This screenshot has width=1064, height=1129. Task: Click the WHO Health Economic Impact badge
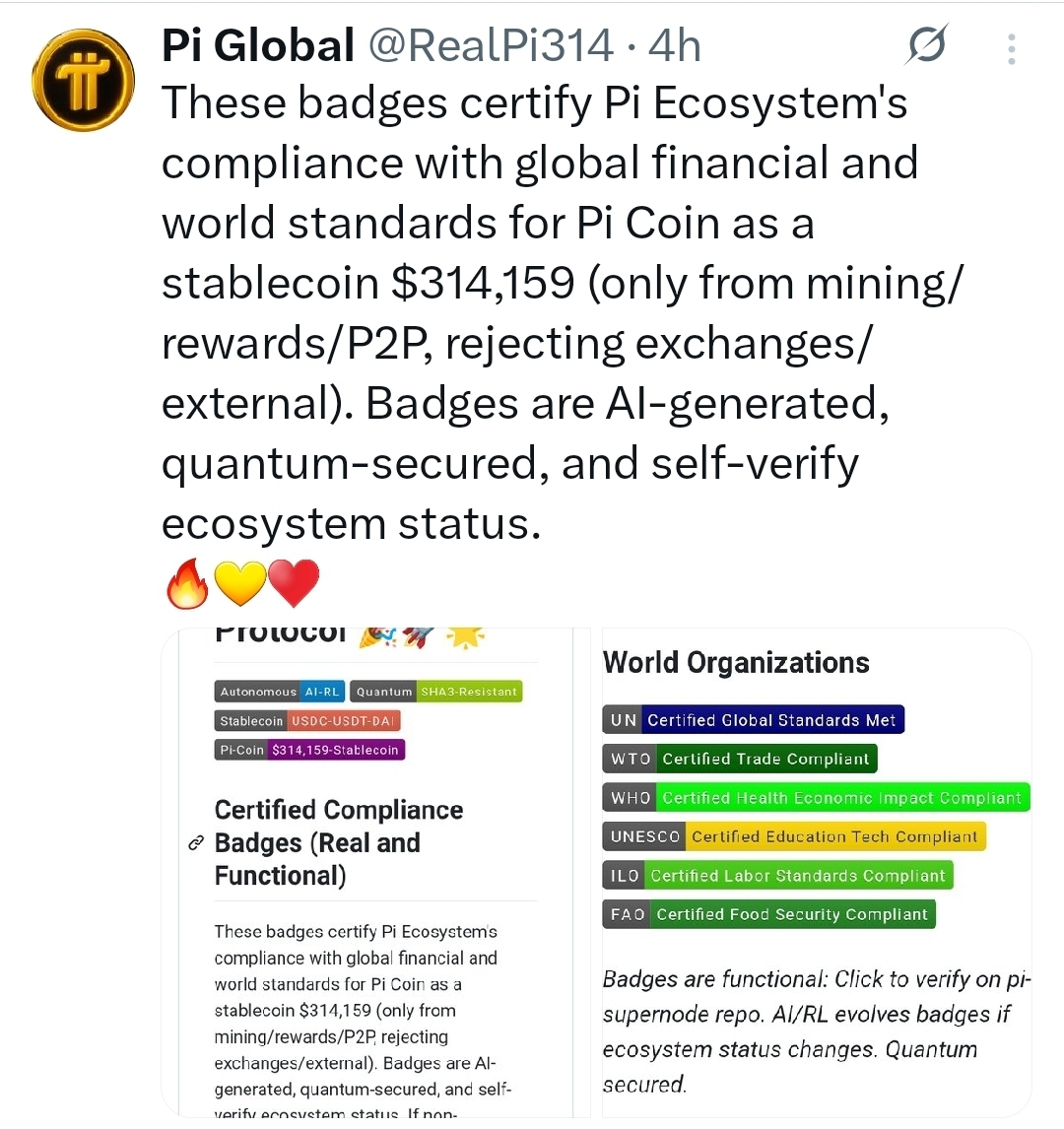pyautogui.click(x=816, y=797)
